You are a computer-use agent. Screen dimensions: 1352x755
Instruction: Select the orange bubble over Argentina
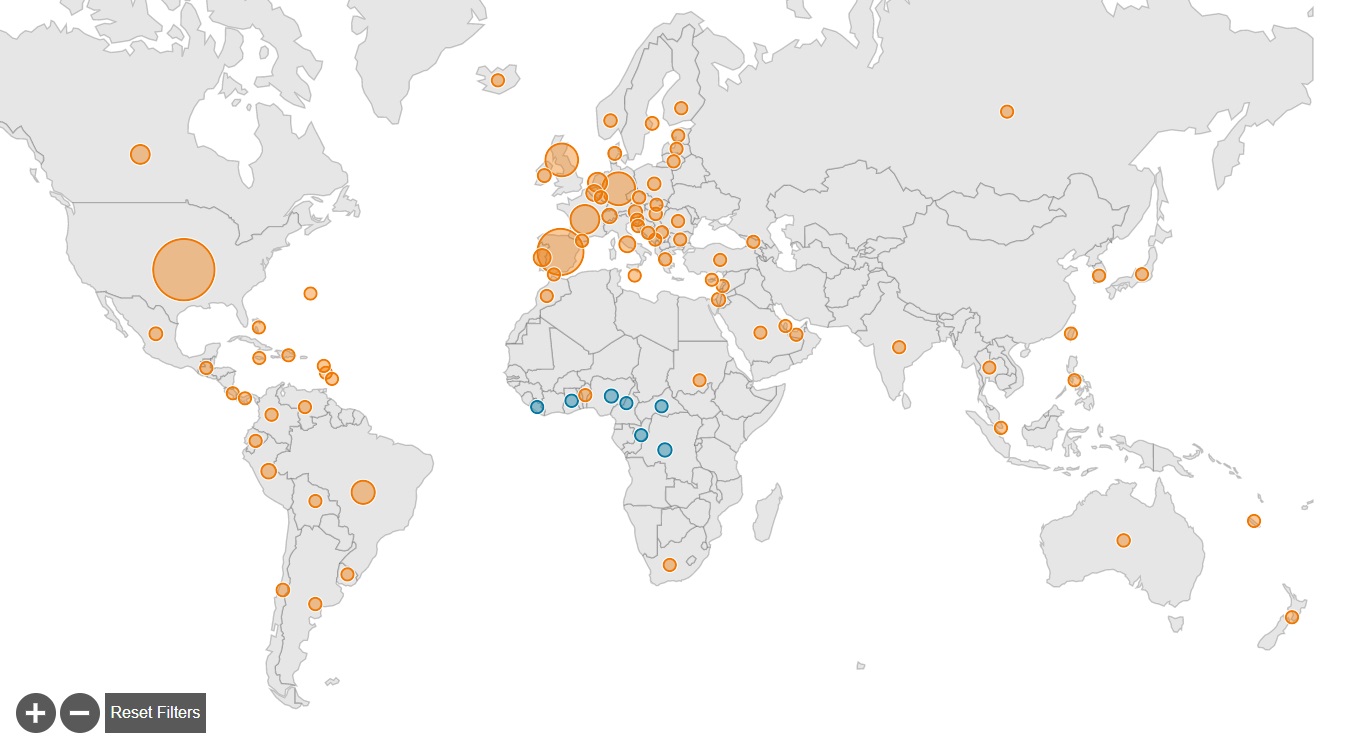[315, 603]
